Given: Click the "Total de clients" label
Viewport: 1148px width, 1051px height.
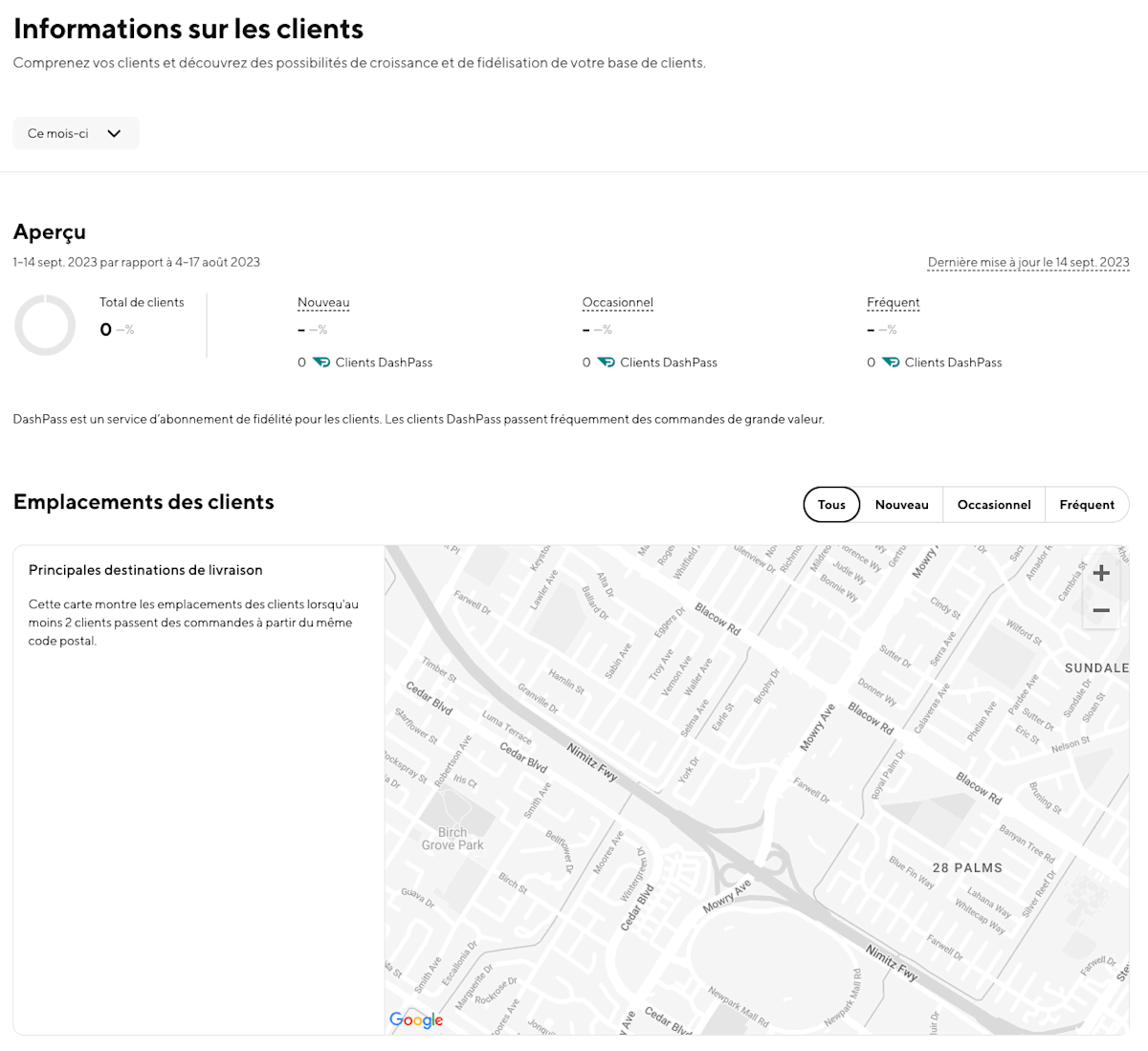Looking at the screenshot, I should 142,302.
